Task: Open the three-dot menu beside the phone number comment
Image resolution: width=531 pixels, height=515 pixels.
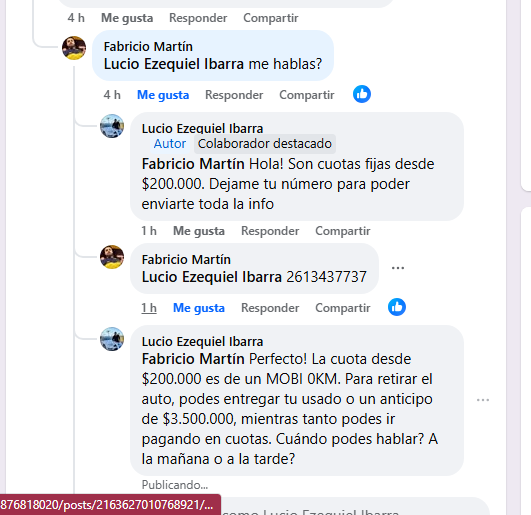Action: (x=398, y=268)
